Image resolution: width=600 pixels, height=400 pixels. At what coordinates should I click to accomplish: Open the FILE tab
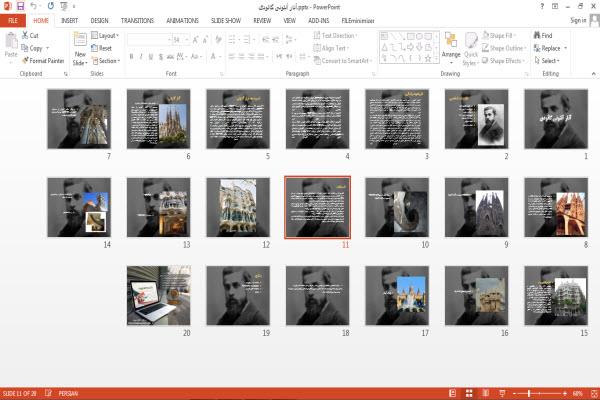click(x=13, y=21)
